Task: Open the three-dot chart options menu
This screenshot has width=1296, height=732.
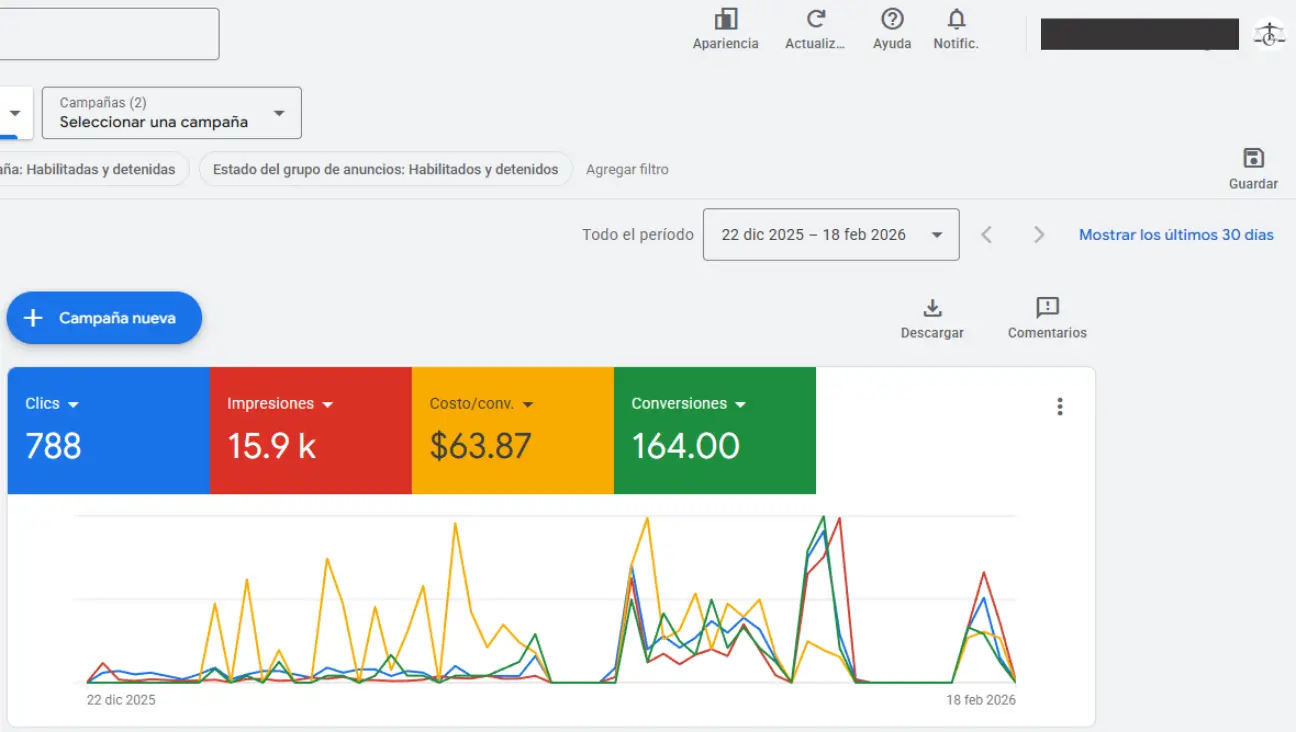Action: (x=1060, y=407)
